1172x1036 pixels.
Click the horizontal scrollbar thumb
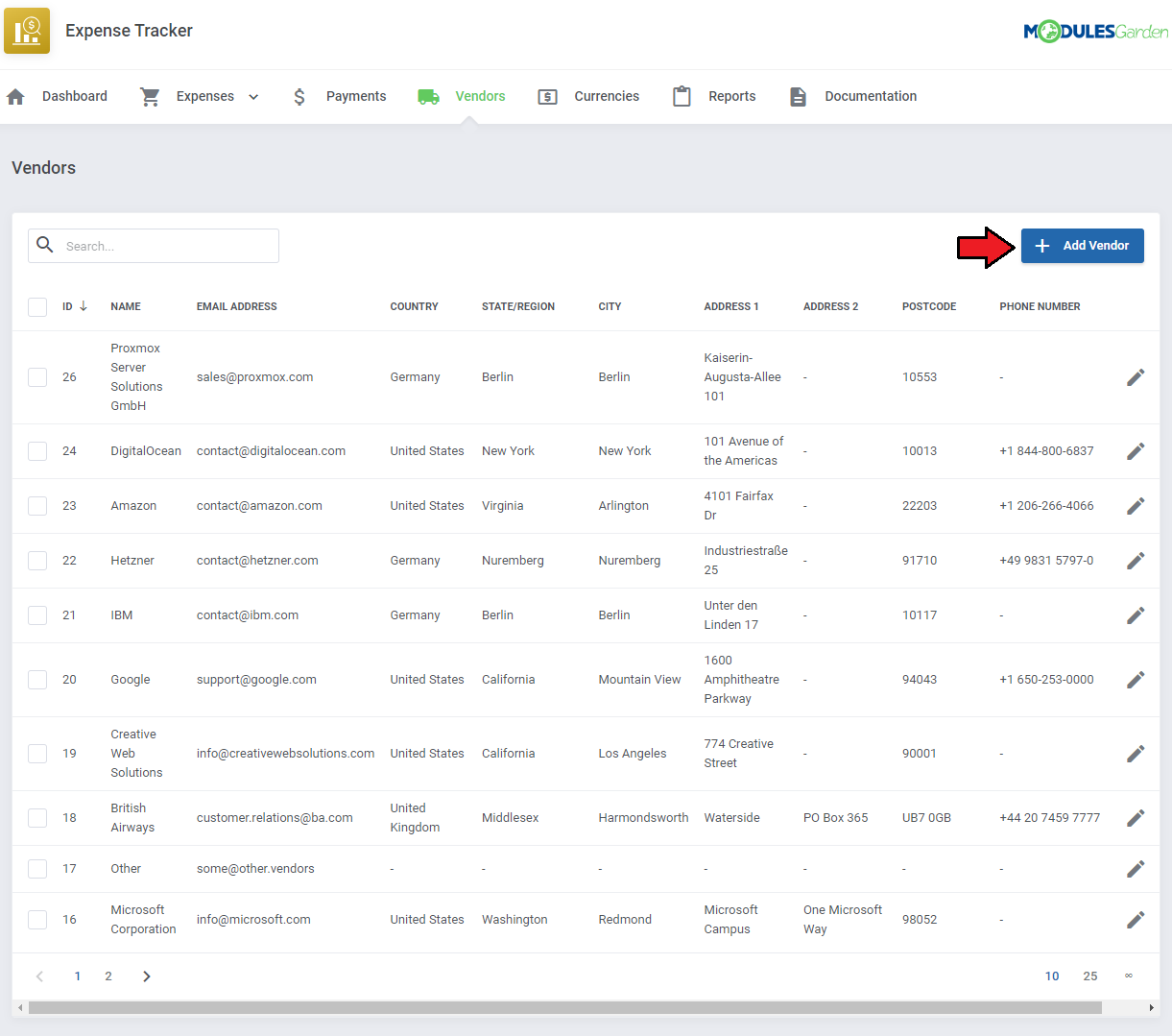tap(565, 1008)
